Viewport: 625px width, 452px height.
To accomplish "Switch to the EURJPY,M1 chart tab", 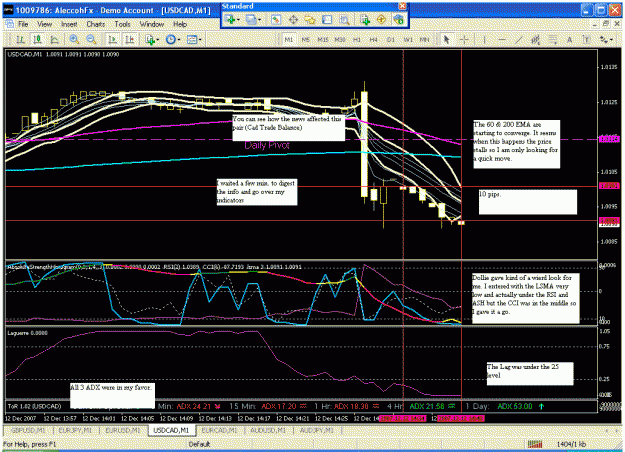I will tap(75, 430).
